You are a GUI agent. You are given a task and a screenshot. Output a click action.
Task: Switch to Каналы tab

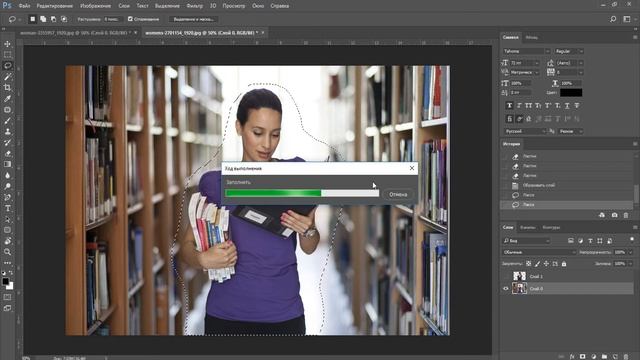(x=527, y=227)
